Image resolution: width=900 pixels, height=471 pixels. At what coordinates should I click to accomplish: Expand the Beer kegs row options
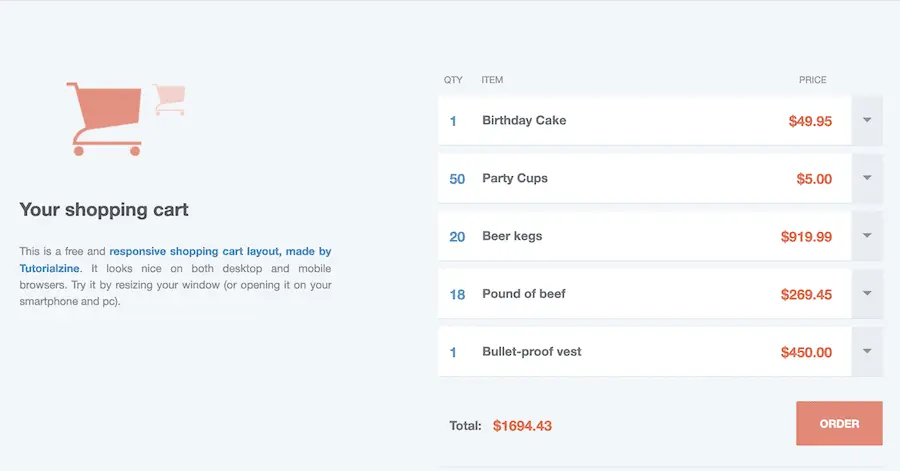[x=867, y=237]
